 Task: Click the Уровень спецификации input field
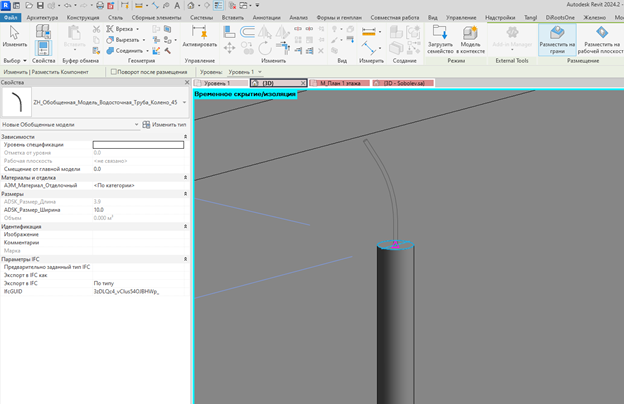click(138, 145)
